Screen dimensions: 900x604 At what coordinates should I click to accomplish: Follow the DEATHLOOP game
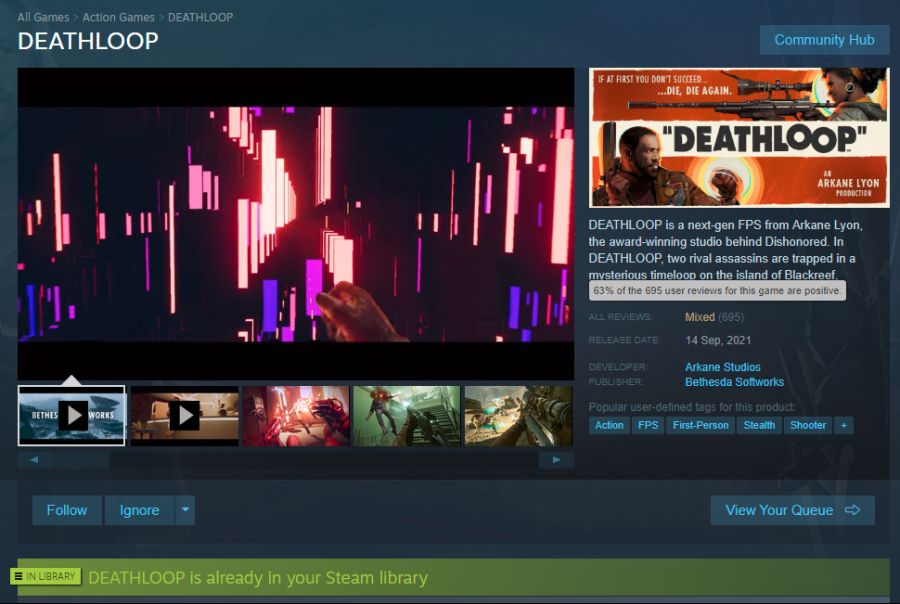[67, 510]
